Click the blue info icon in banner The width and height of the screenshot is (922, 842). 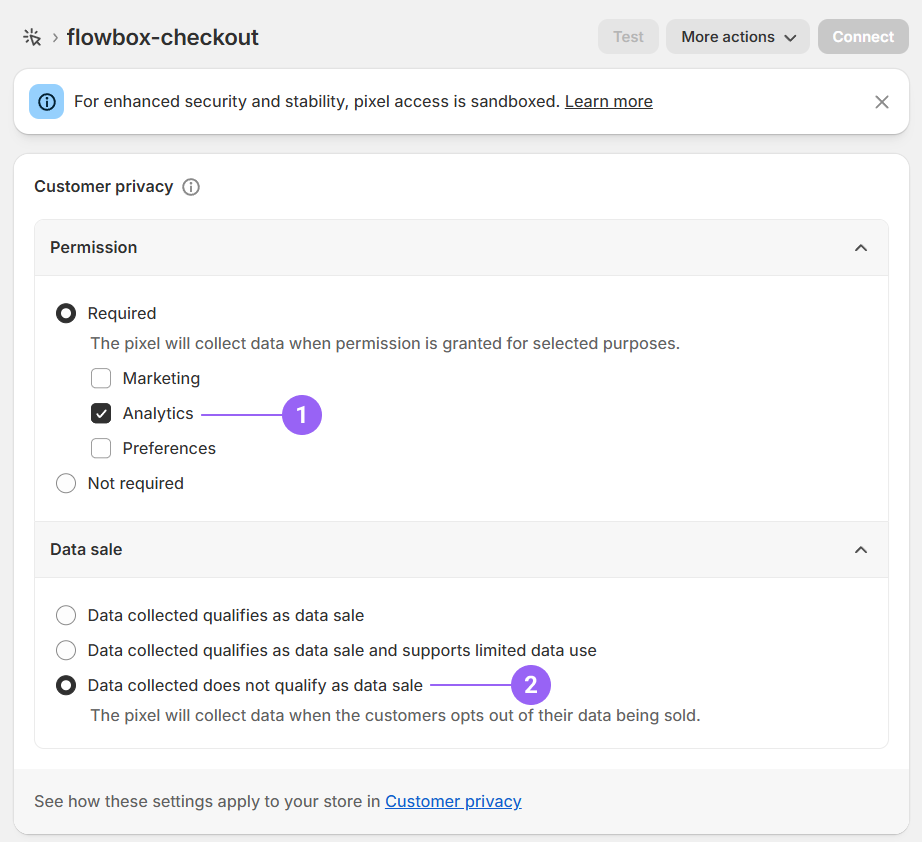46,101
